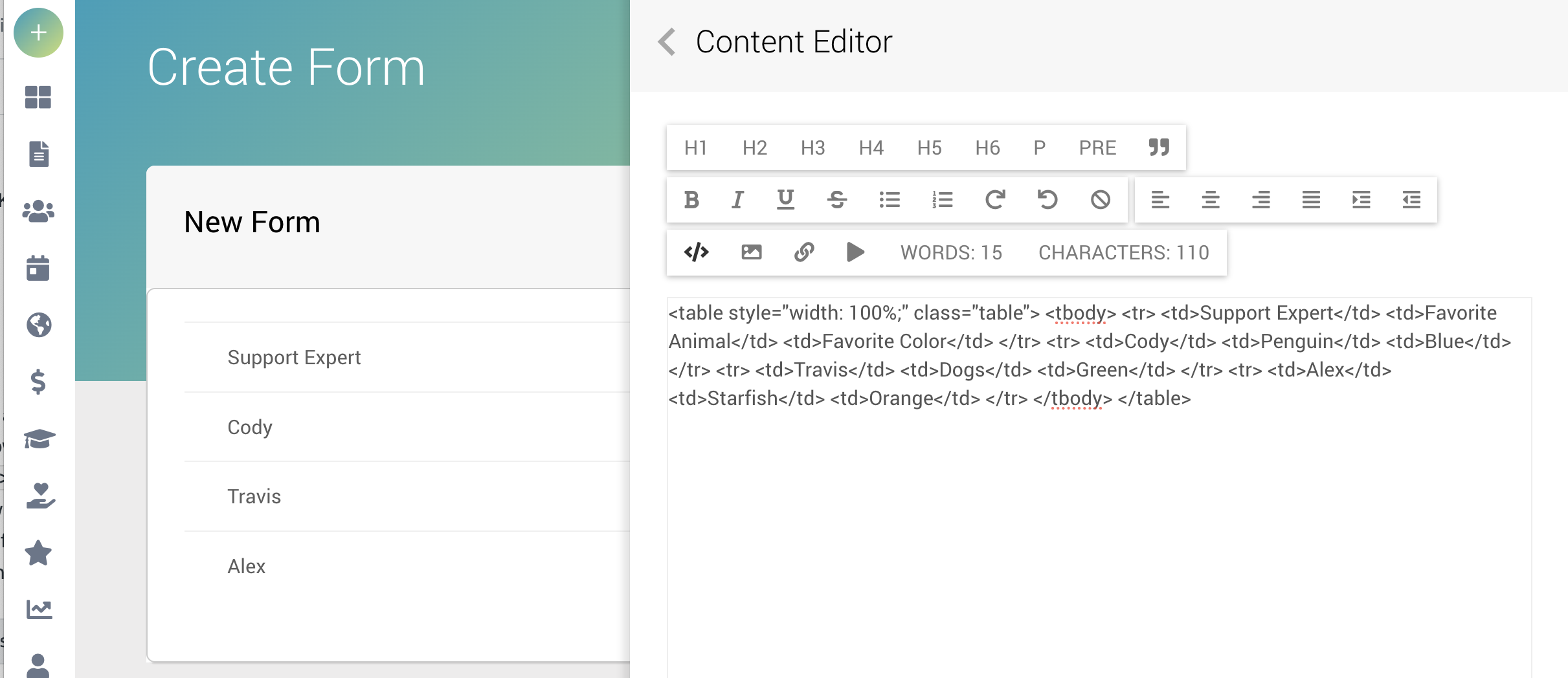Align text left
1568x678 pixels.
(x=1160, y=200)
